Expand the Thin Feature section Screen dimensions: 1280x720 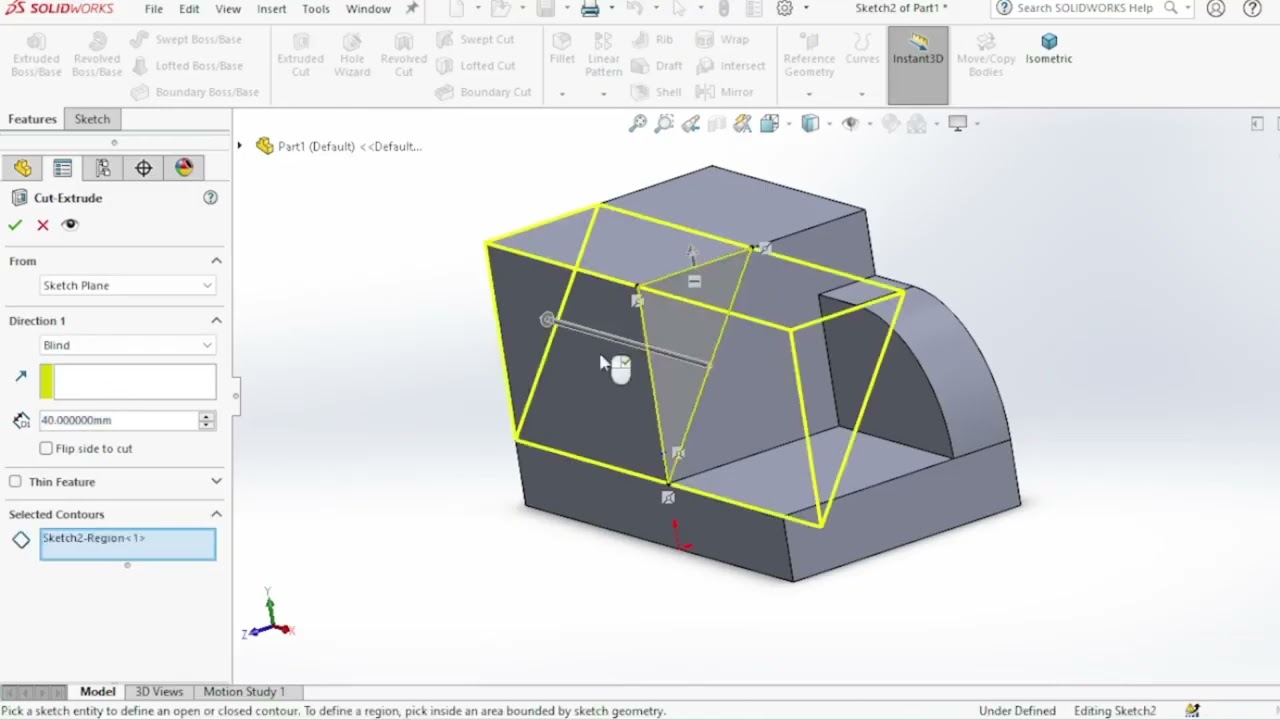(216, 481)
